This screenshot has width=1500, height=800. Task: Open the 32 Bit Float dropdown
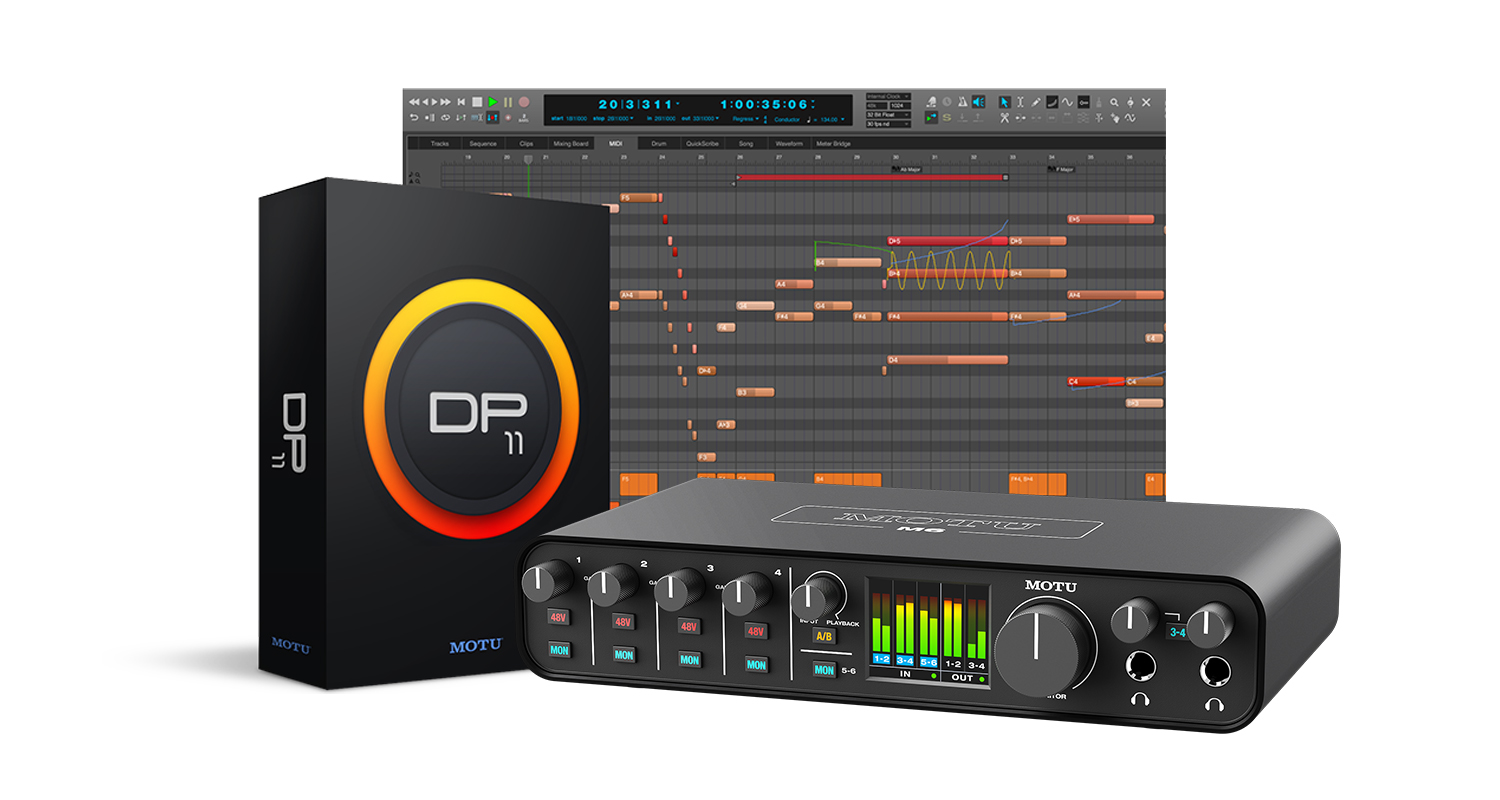pyautogui.click(x=888, y=115)
